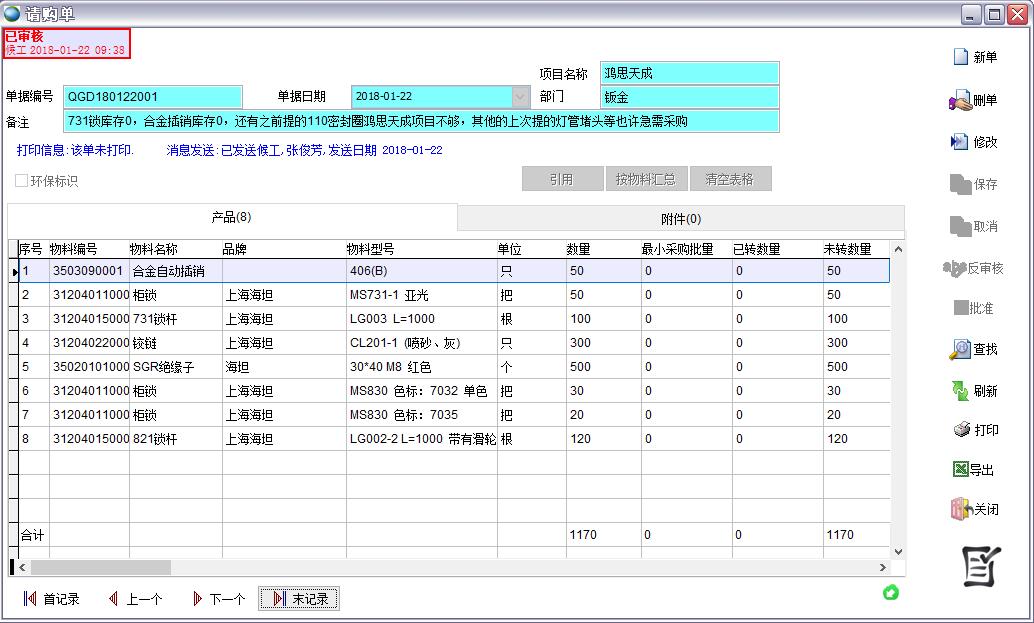
Task: Click the 打印 printer icon
Action: click(961, 430)
